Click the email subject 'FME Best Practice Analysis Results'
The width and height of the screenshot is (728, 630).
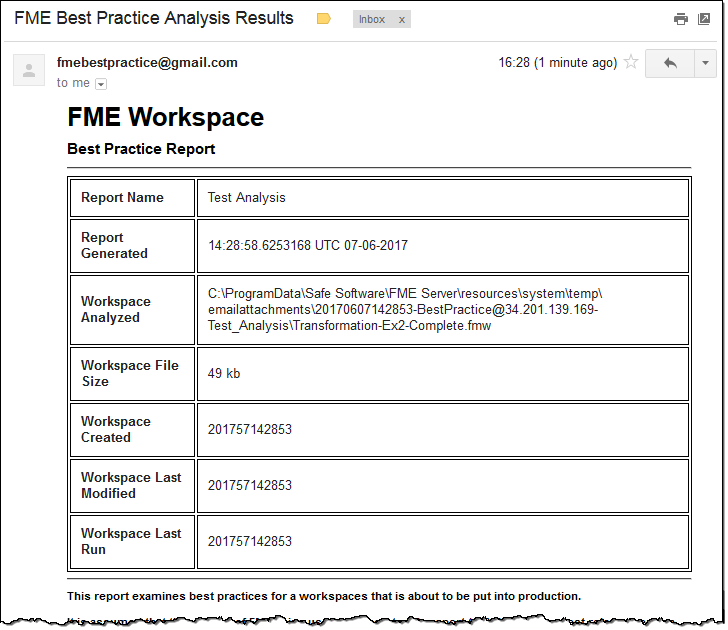point(154,18)
